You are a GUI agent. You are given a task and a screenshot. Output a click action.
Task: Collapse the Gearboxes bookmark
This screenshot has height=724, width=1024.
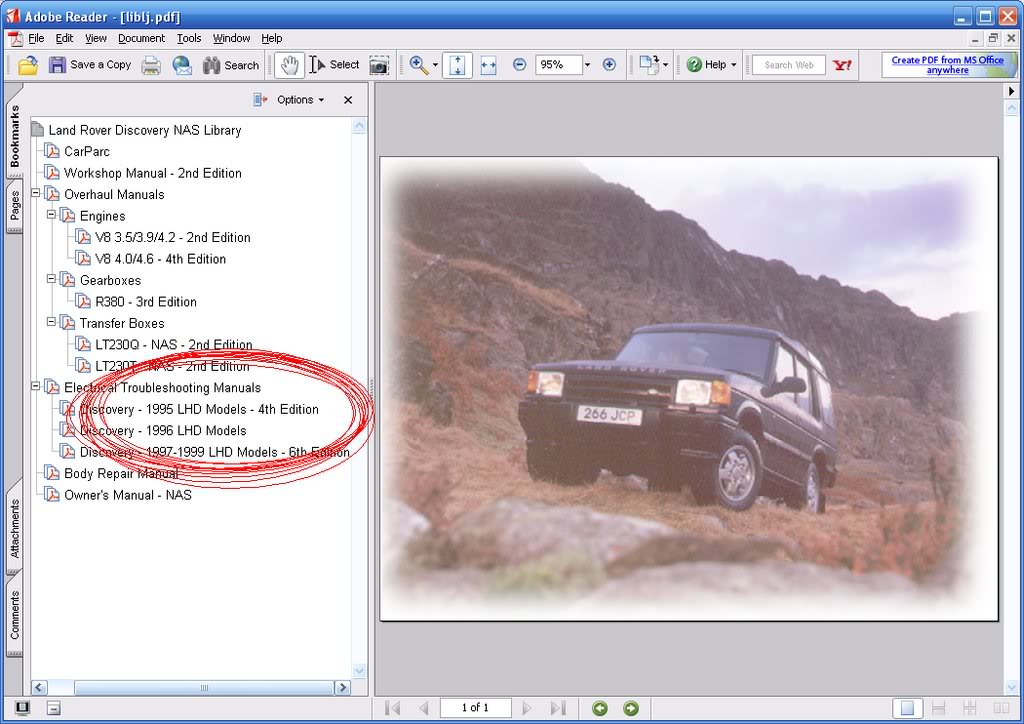pos(52,279)
